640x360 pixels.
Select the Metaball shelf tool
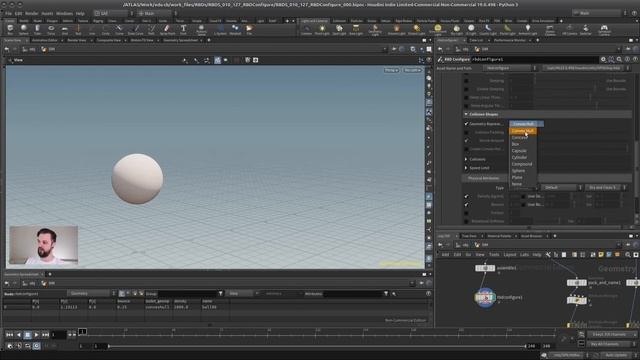click(235, 29)
